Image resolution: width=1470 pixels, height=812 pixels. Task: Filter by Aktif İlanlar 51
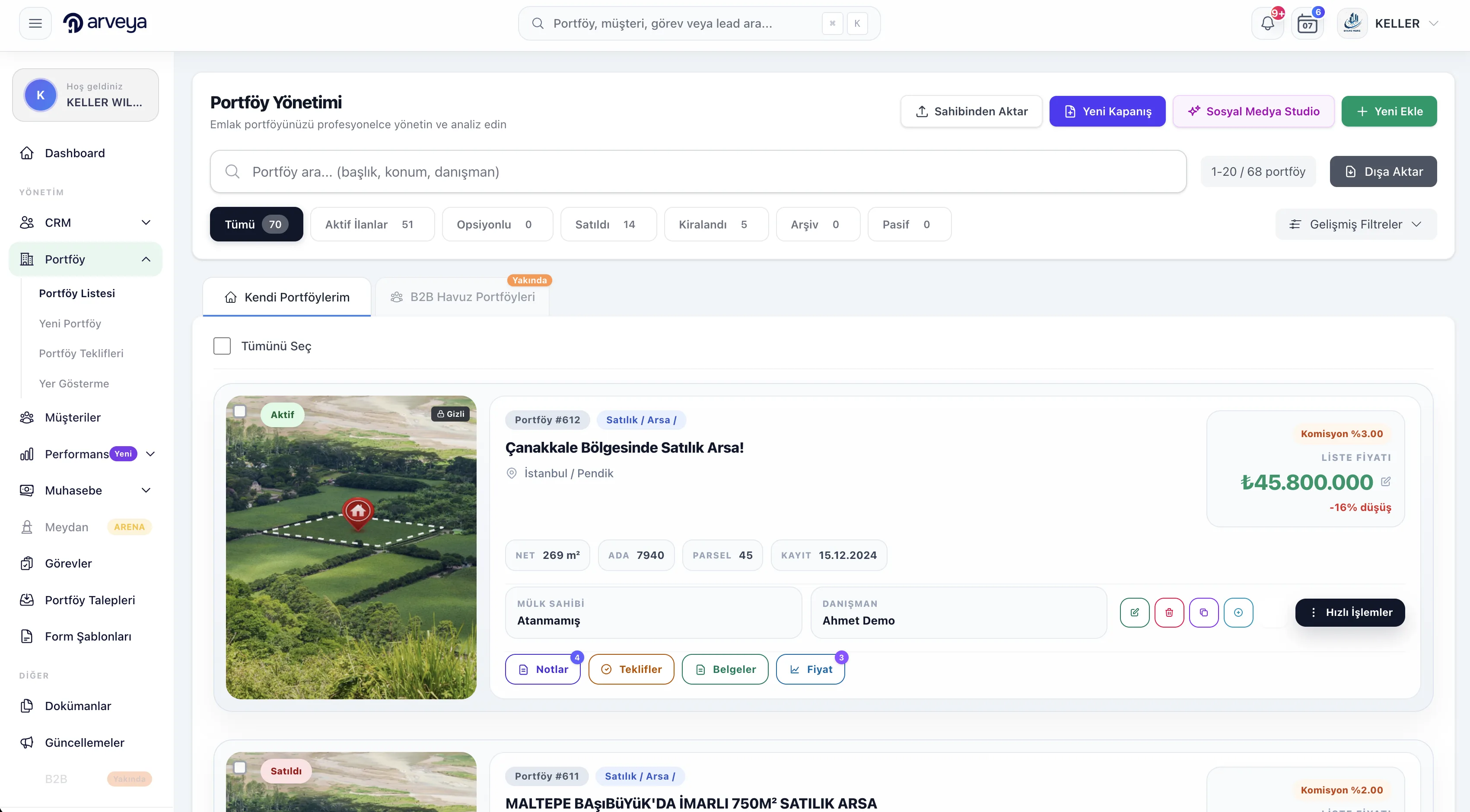pyautogui.click(x=372, y=224)
